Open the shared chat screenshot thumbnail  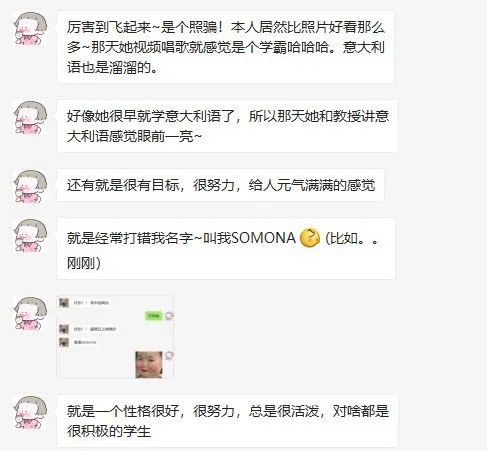(115, 337)
